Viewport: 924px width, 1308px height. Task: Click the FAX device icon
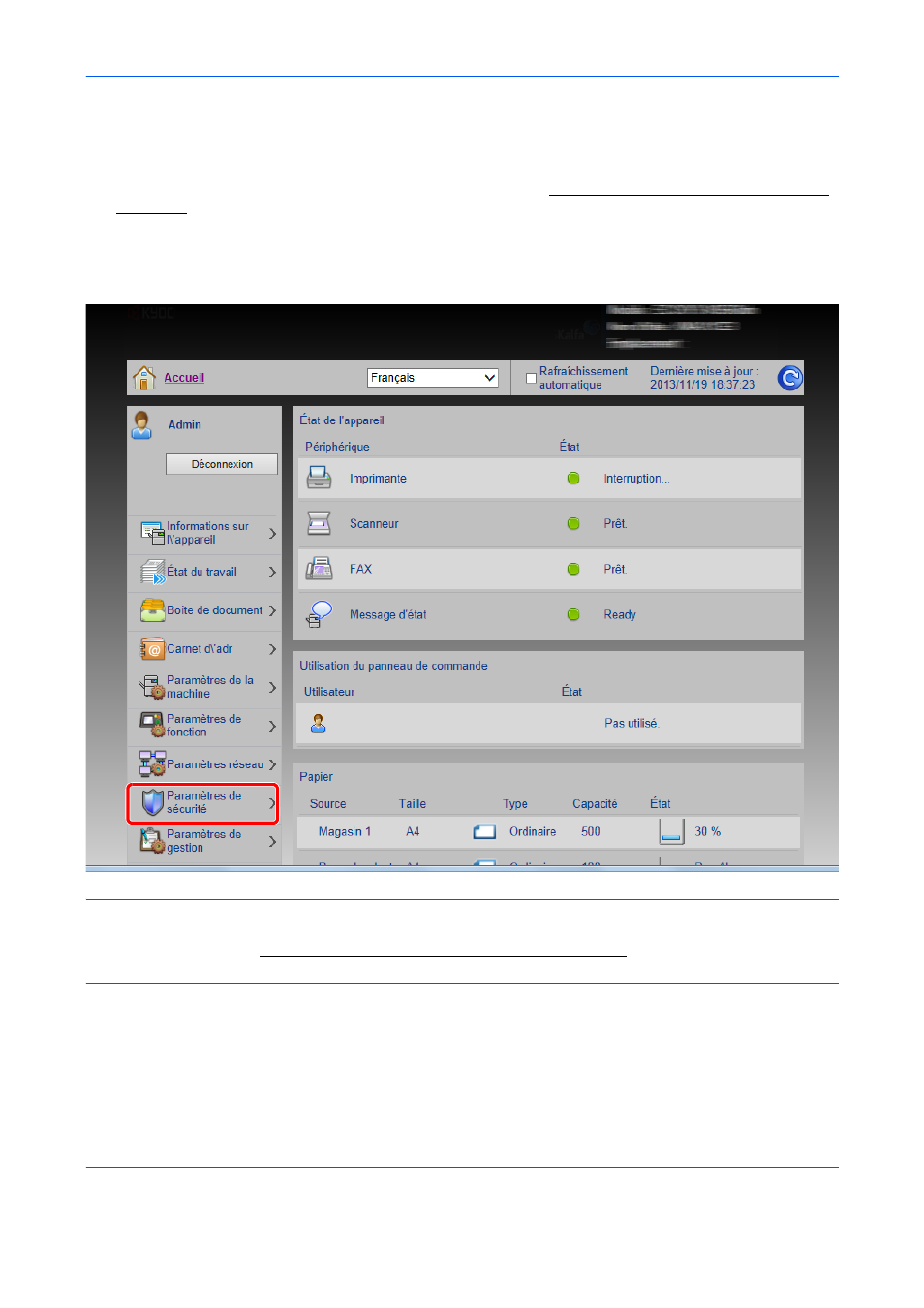[x=319, y=569]
